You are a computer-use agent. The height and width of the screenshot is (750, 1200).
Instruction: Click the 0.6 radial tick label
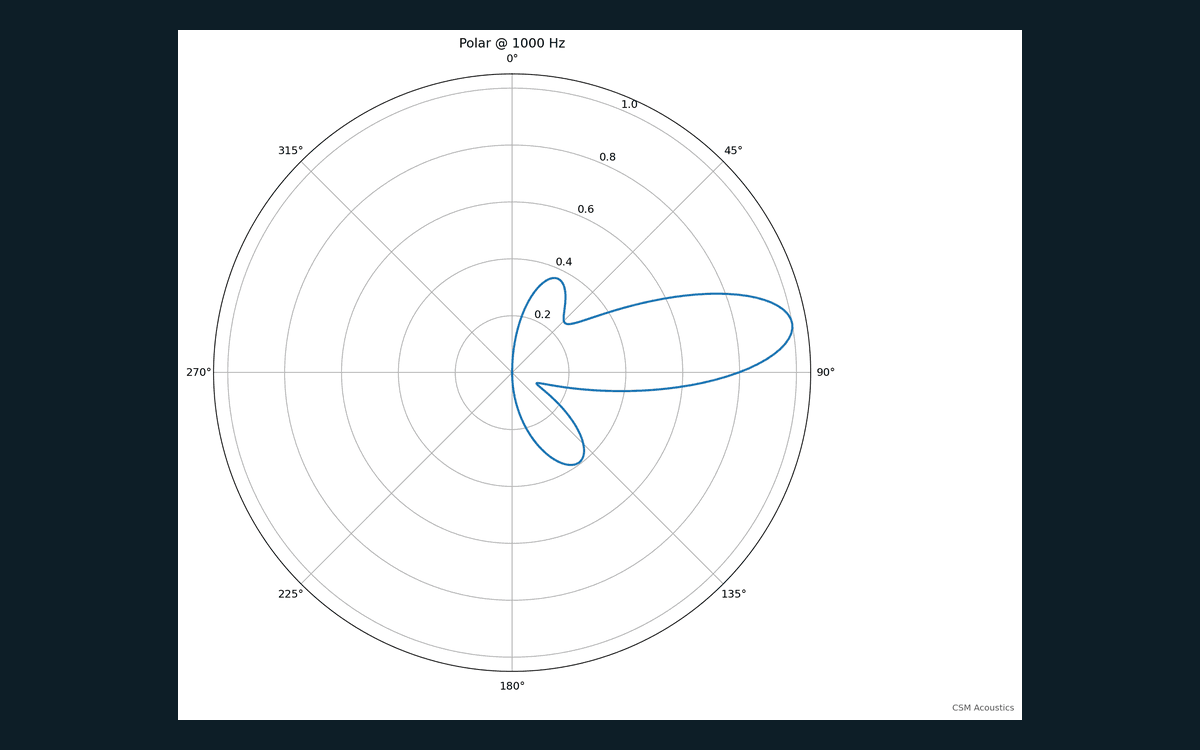click(x=586, y=209)
